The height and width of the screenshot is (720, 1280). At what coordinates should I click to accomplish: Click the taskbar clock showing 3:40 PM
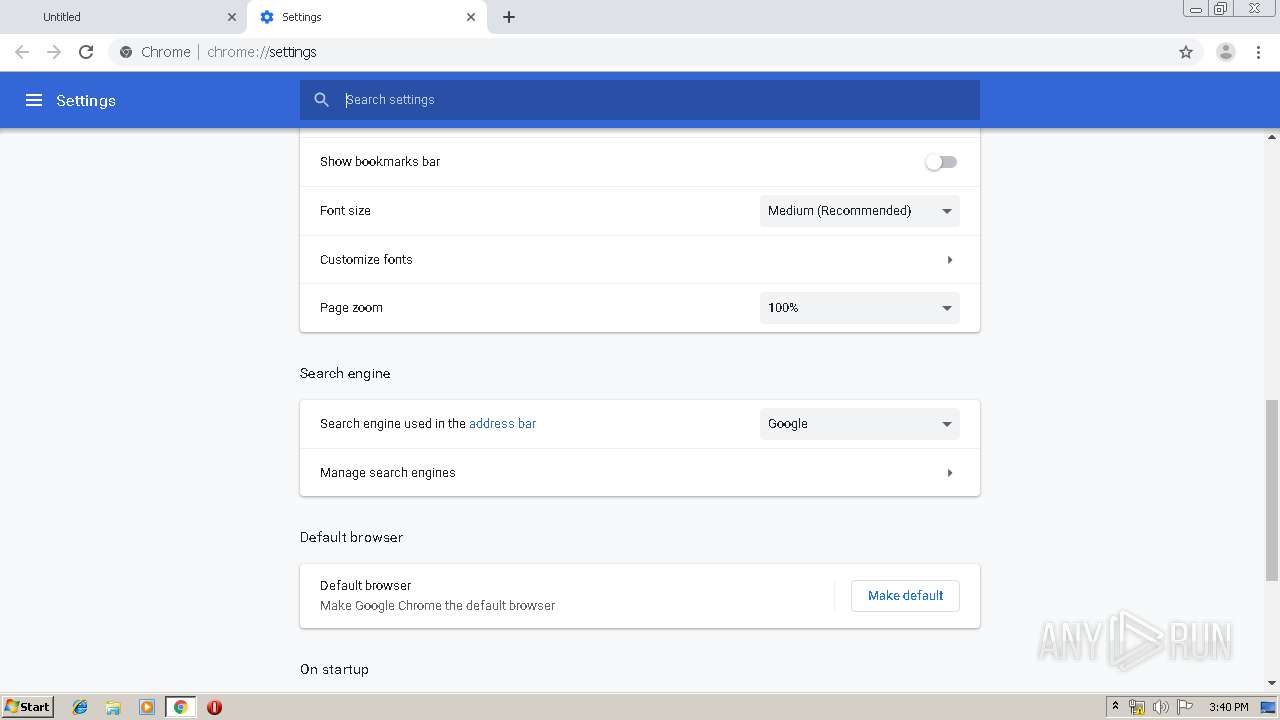tap(1228, 707)
